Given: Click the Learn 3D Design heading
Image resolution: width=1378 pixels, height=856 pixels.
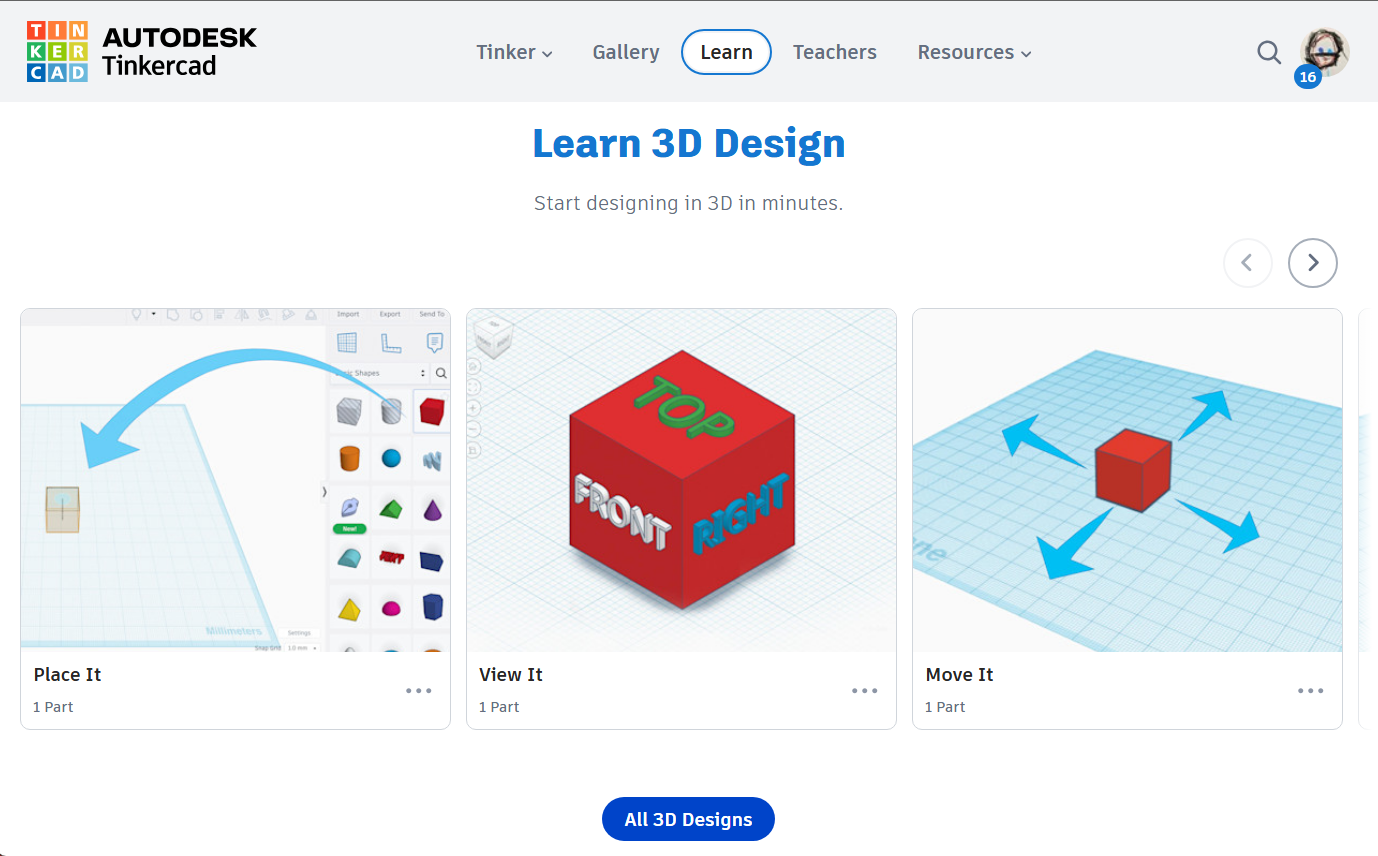Looking at the screenshot, I should tap(689, 143).
